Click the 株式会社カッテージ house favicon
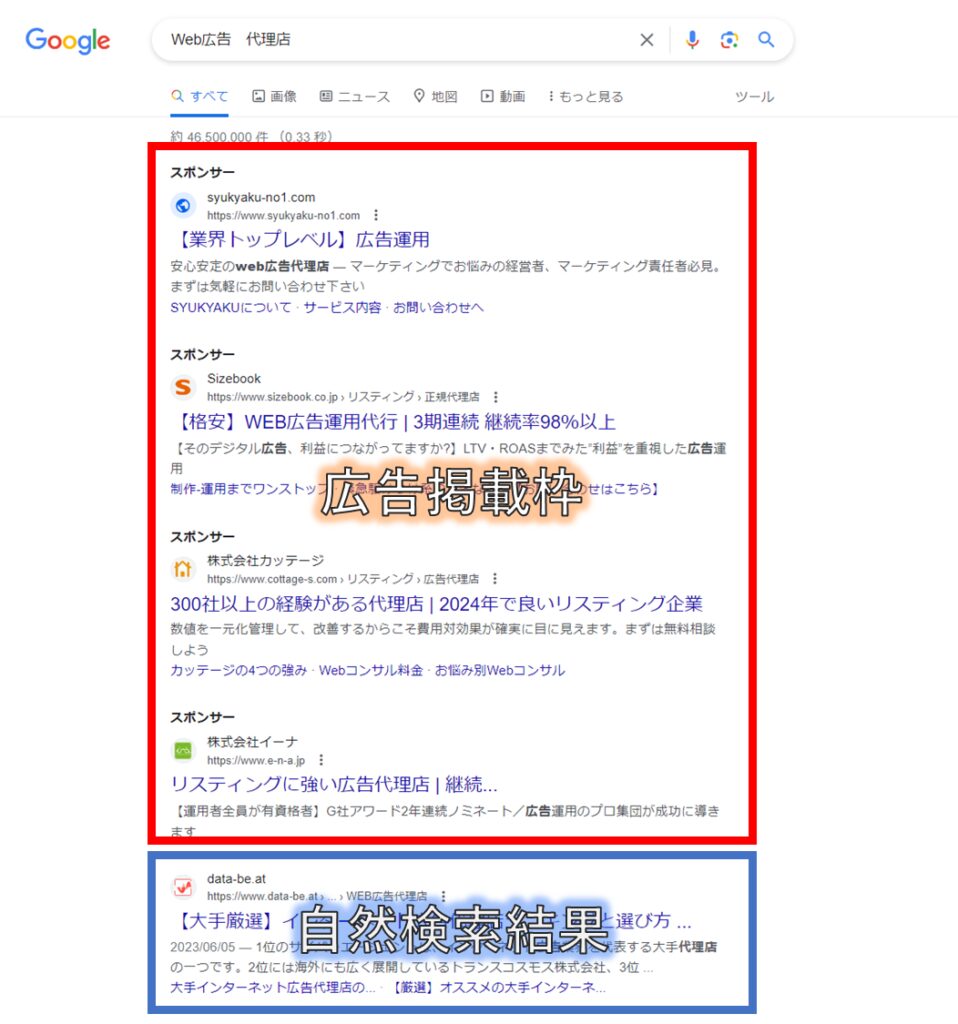This screenshot has width=958, height=1024. point(184,569)
